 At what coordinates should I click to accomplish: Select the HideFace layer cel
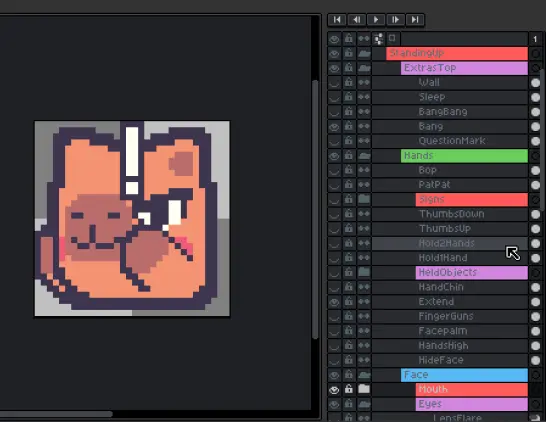(535, 360)
